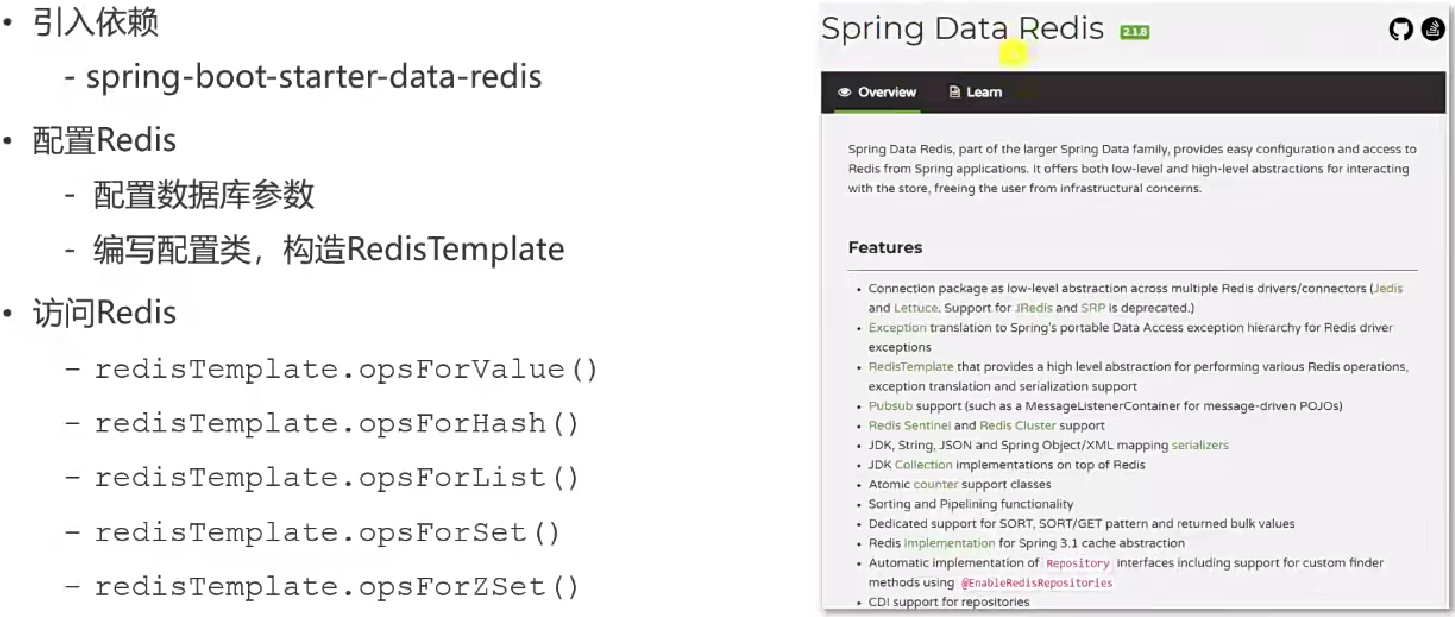
Task: Open the Atomic counter link
Action: coord(935,484)
